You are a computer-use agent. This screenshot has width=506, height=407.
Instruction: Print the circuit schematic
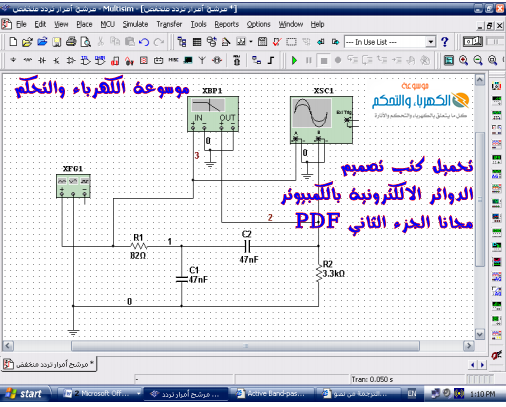(x=71, y=42)
